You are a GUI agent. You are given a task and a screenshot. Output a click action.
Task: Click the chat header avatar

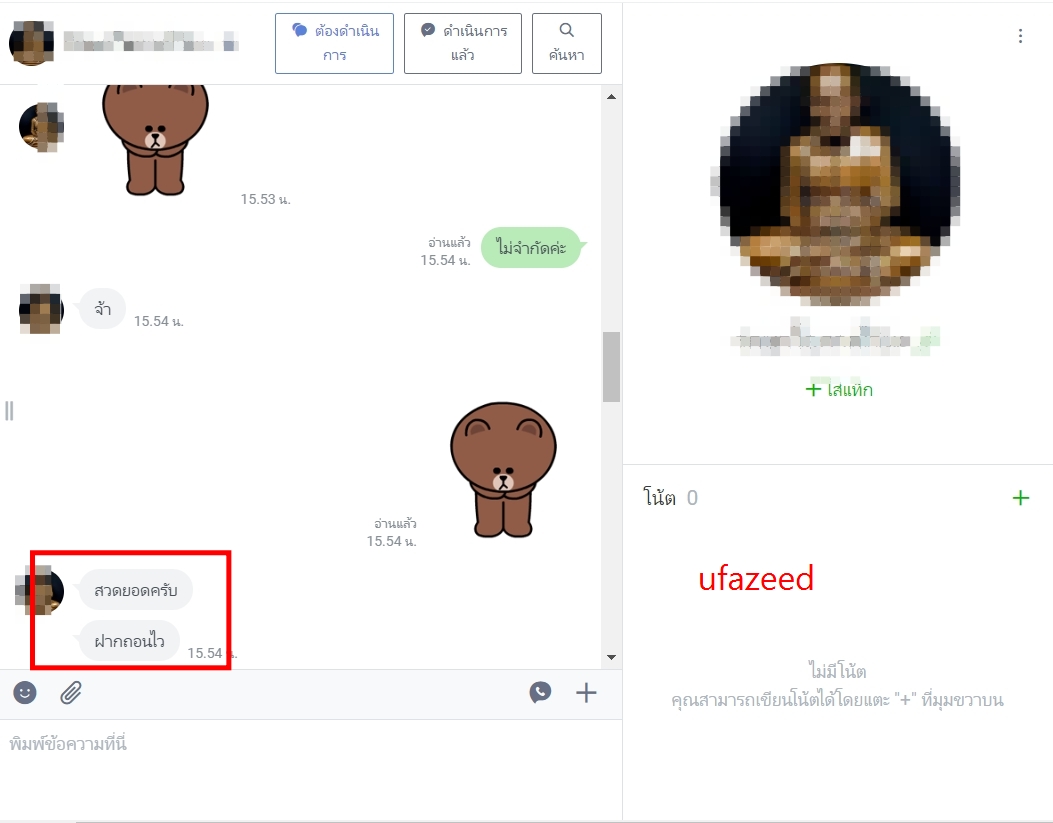(x=32, y=43)
